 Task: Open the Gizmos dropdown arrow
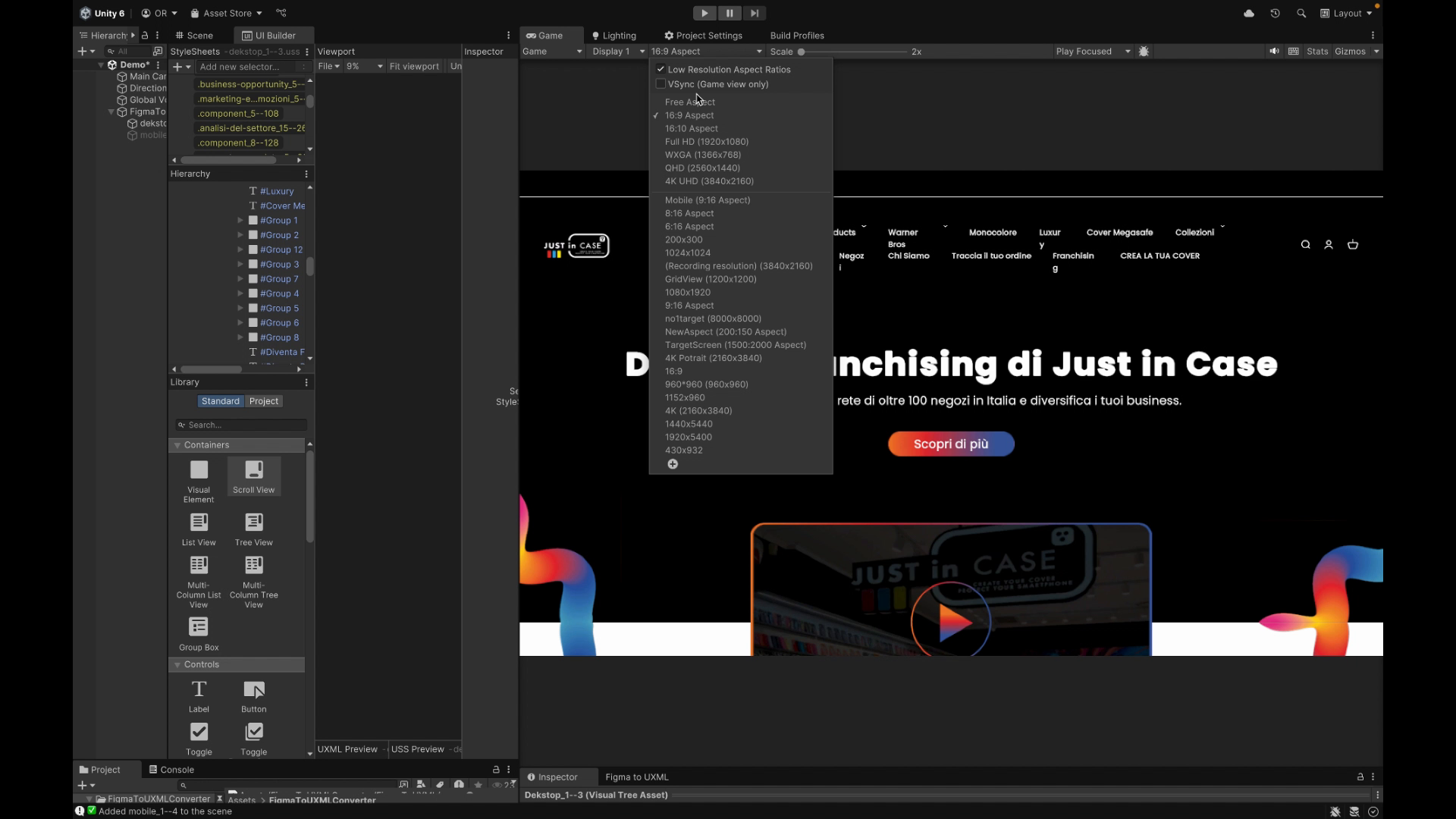click(1376, 52)
